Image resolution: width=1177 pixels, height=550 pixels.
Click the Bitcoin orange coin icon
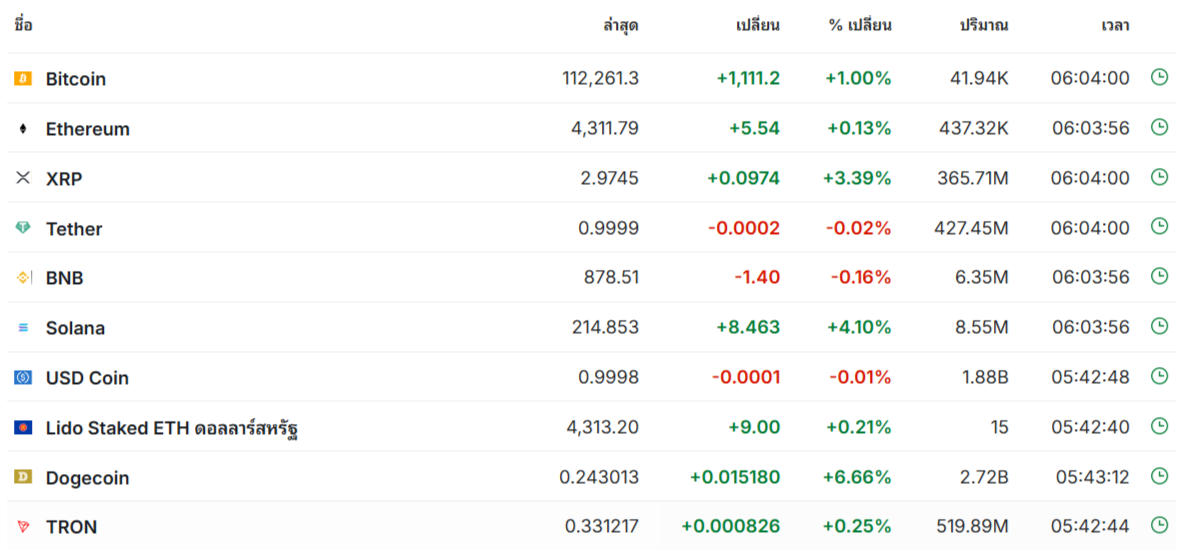23,79
